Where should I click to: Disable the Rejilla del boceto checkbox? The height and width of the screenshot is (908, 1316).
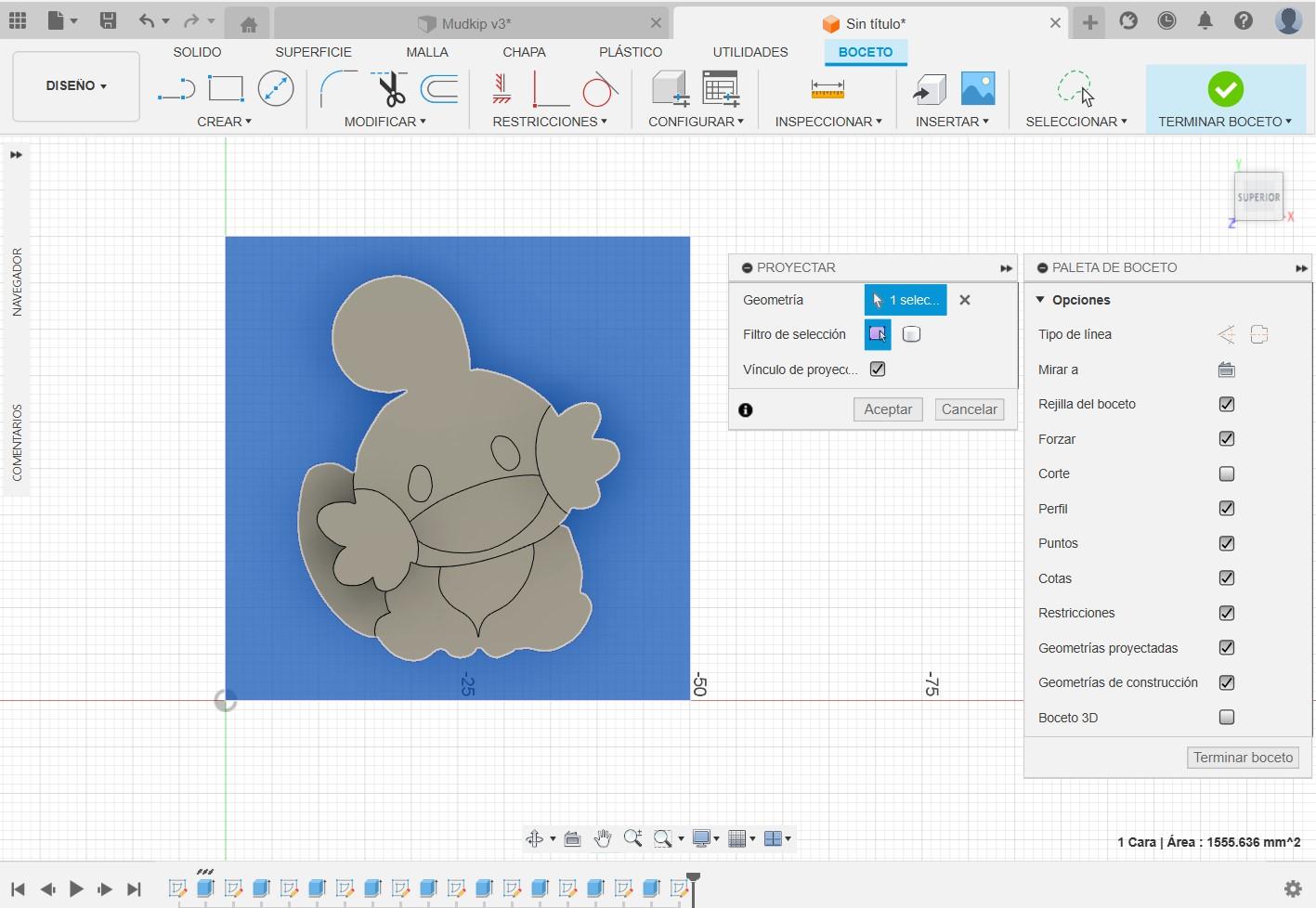pyautogui.click(x=1226, y=404)
